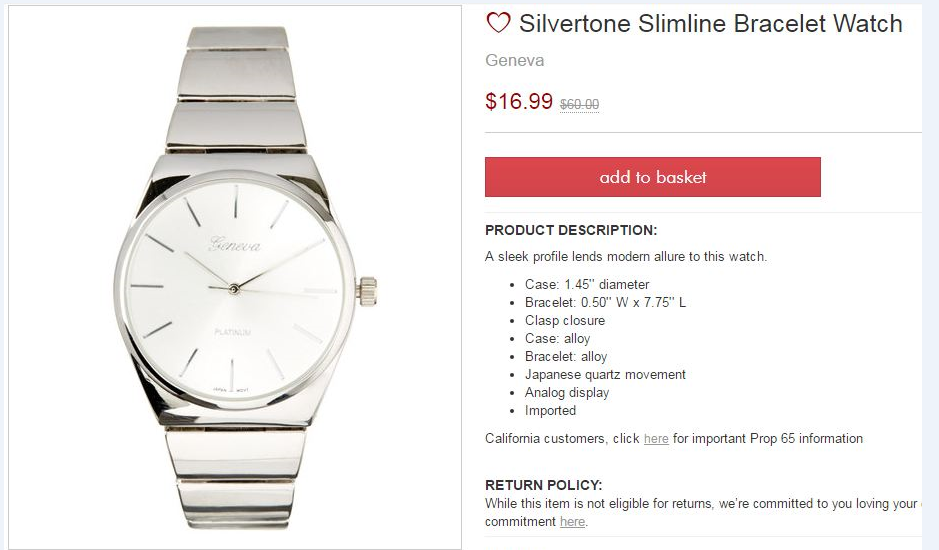Click the 'Japanese quartz movement' bullet

pyautogui.click(x=605, y=375)
